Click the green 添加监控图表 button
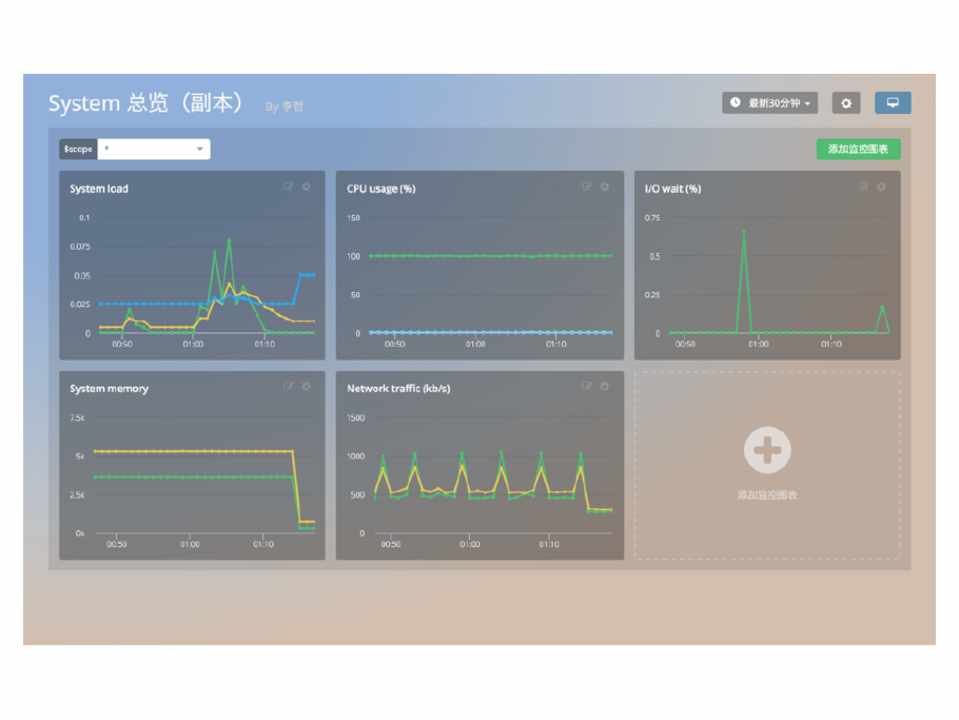Screen dimensions: 959x720 858,149
